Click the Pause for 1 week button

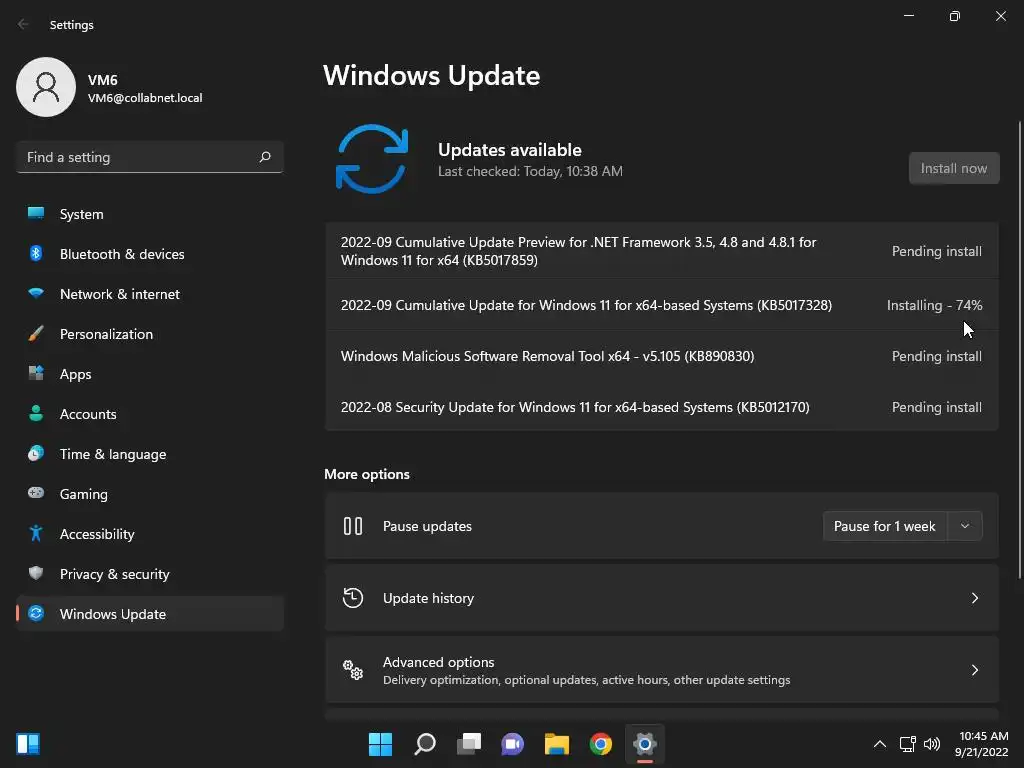(885, 526)
